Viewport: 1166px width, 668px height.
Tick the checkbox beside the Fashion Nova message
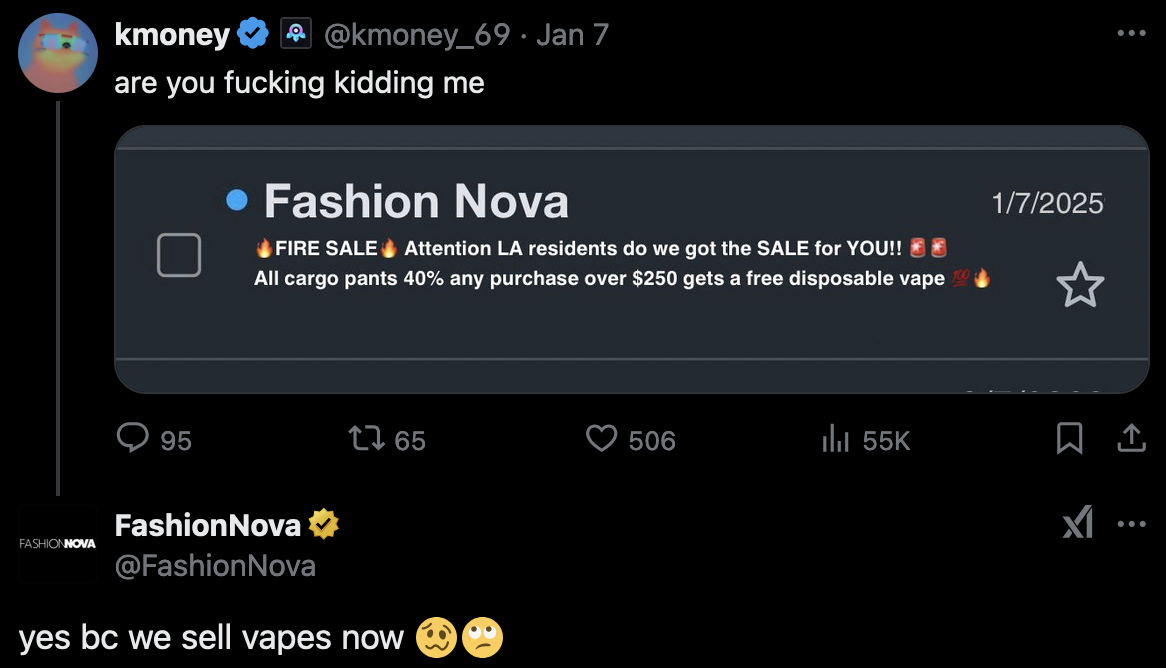coord(179,255)
